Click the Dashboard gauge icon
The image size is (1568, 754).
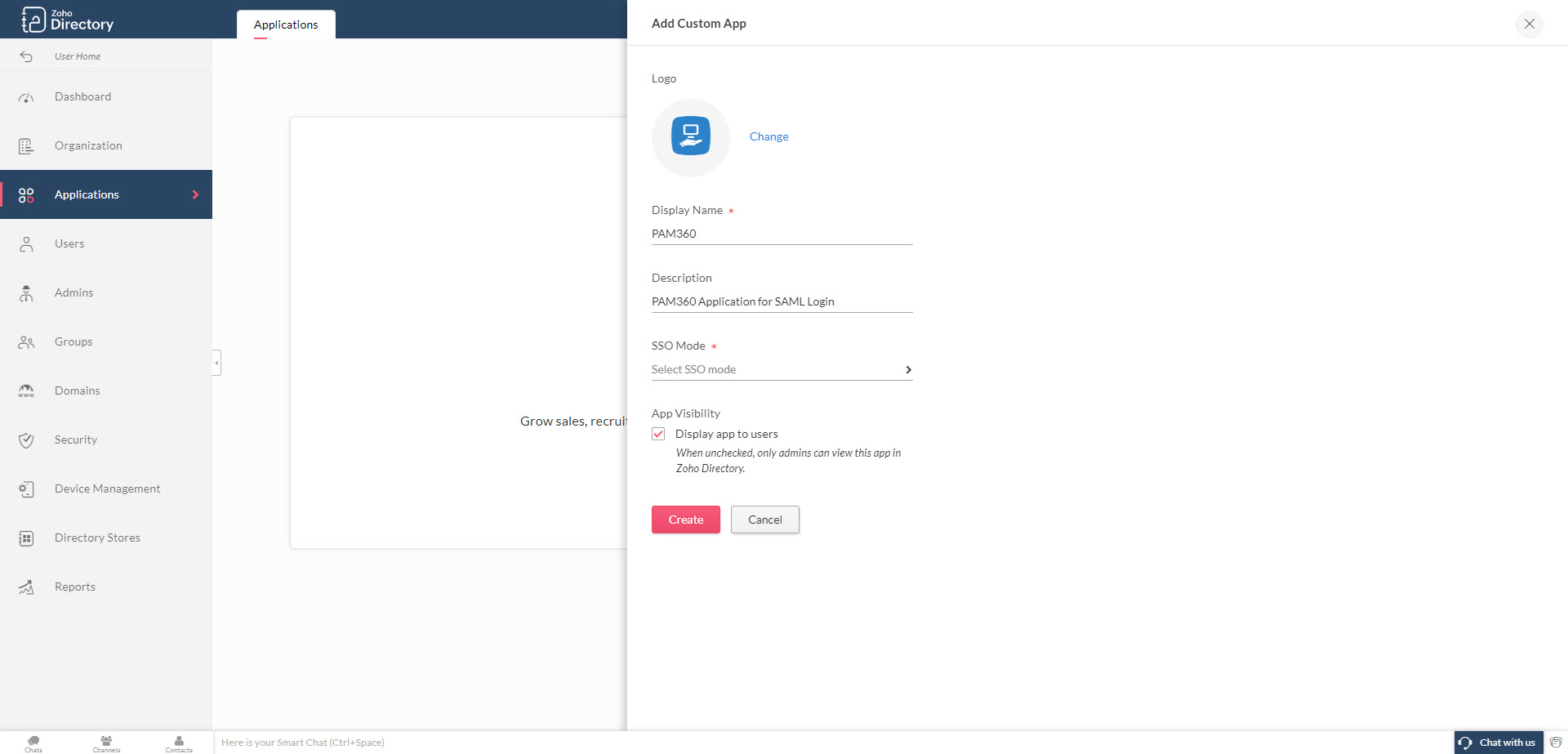(26, 97)
